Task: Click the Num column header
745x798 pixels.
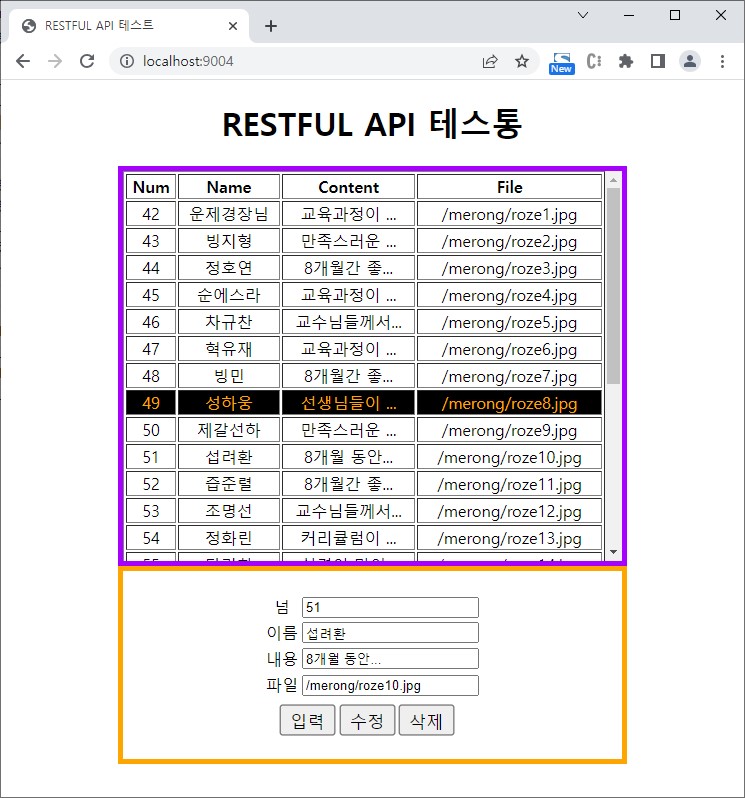Action: click(x=151, y=187)
